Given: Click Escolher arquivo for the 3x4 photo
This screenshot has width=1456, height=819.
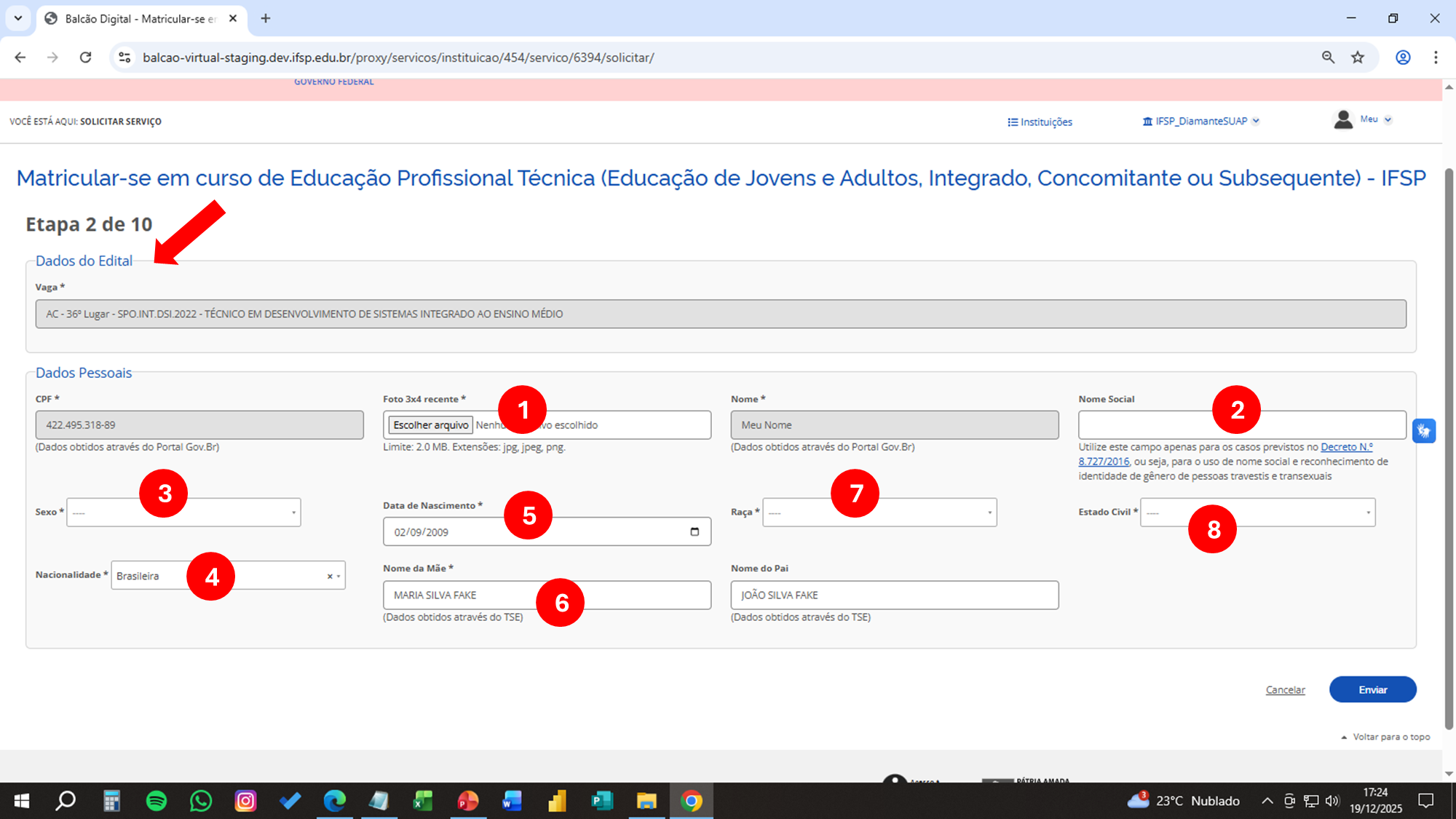Looking at the screenshot, I should [x=430, y=425].
